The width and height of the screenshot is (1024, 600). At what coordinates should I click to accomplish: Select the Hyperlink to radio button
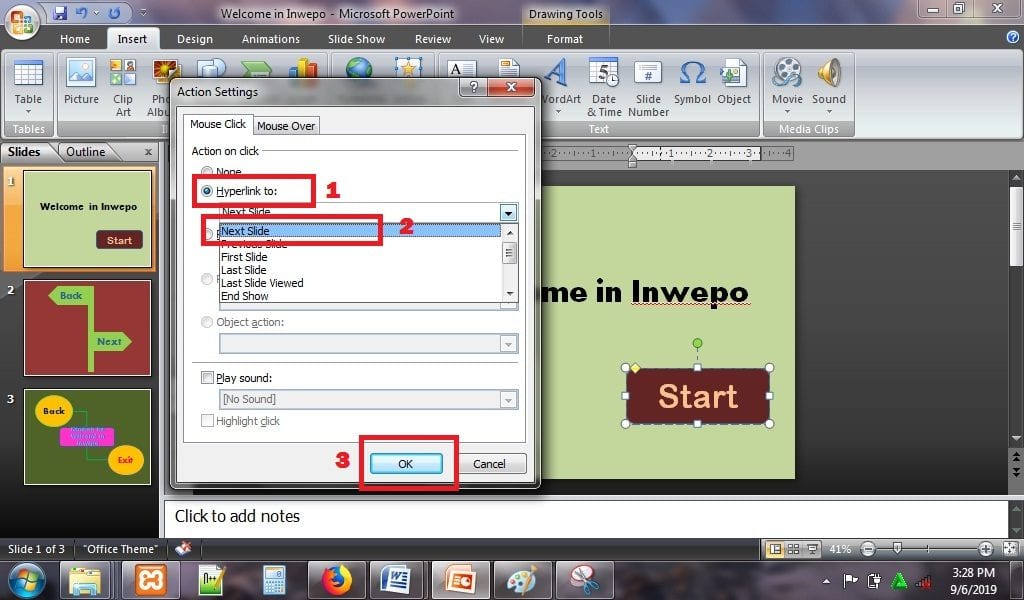coord(207,191)
